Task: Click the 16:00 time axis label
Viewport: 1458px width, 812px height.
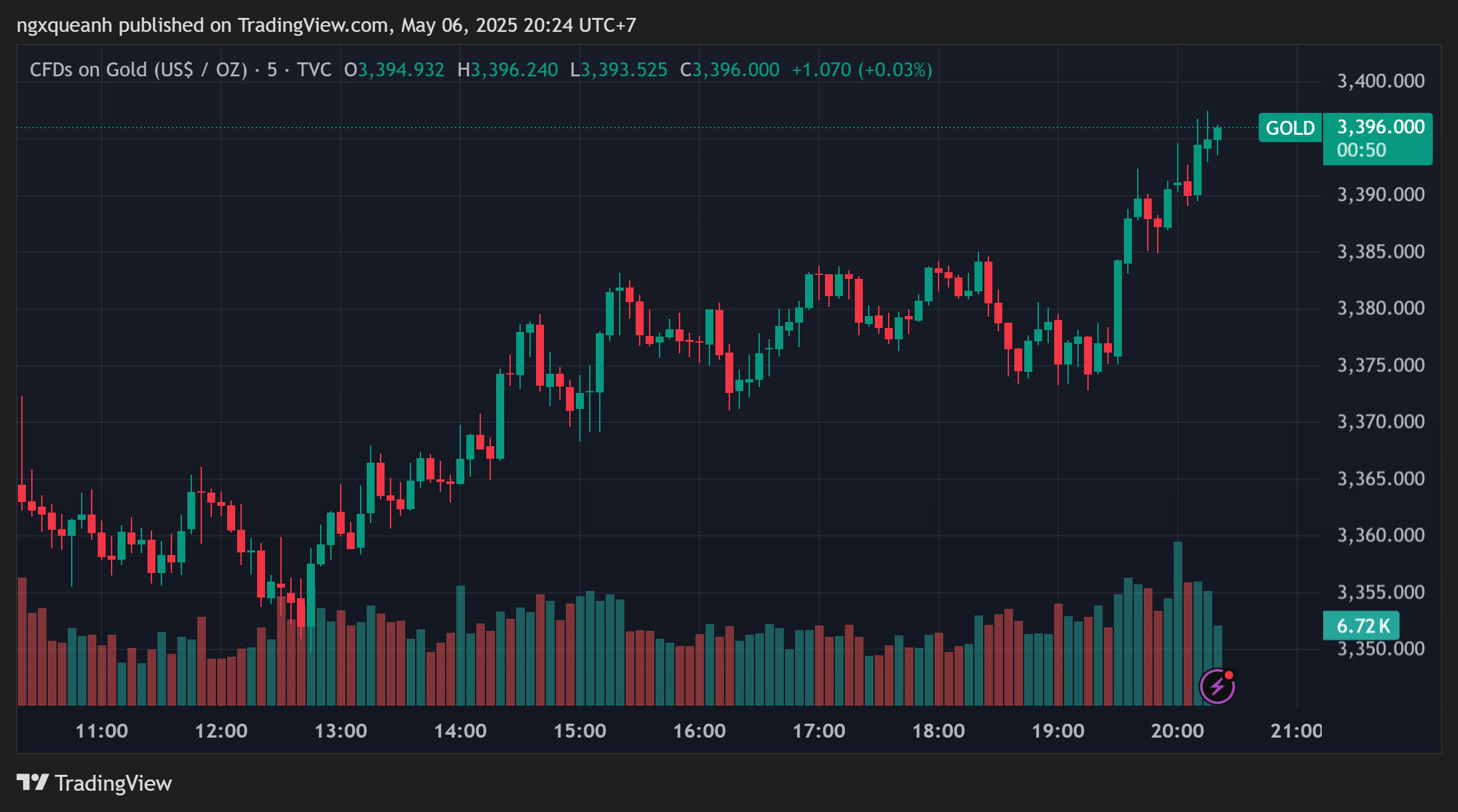Action: click(699, 731)
